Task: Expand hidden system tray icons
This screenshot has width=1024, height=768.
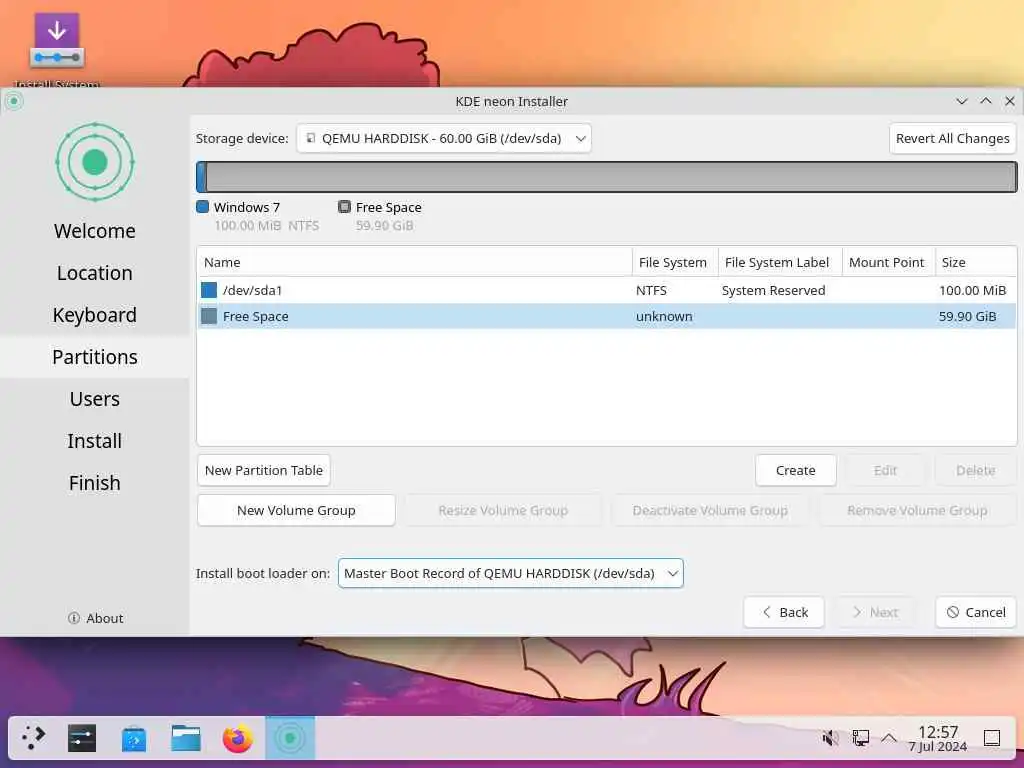Action: 889,738
